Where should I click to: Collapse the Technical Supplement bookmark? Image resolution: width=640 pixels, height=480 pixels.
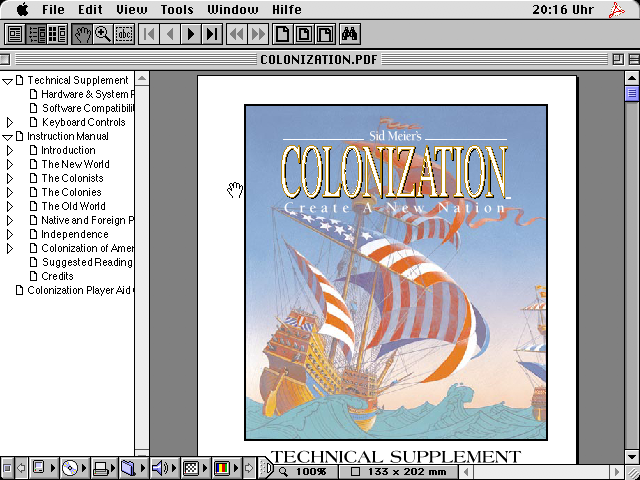[7, 81]
